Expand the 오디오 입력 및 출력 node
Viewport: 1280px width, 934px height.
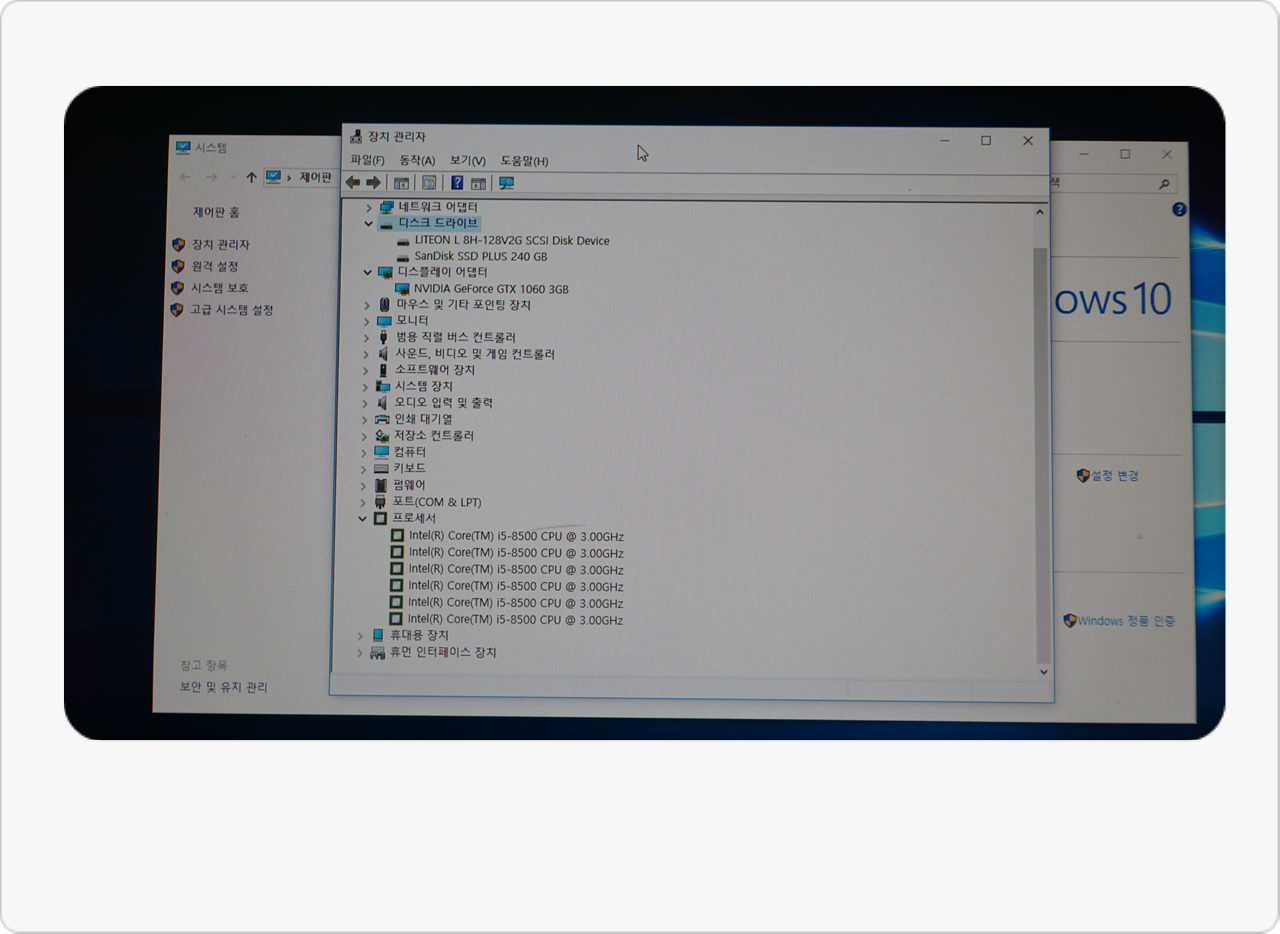point(366,404)
